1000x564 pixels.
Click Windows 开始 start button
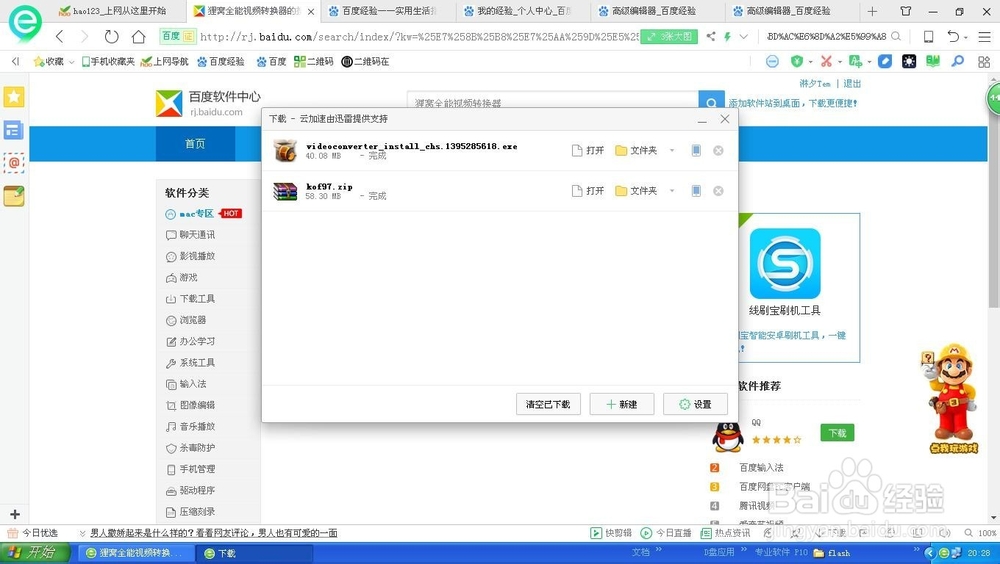pos(34,553)
